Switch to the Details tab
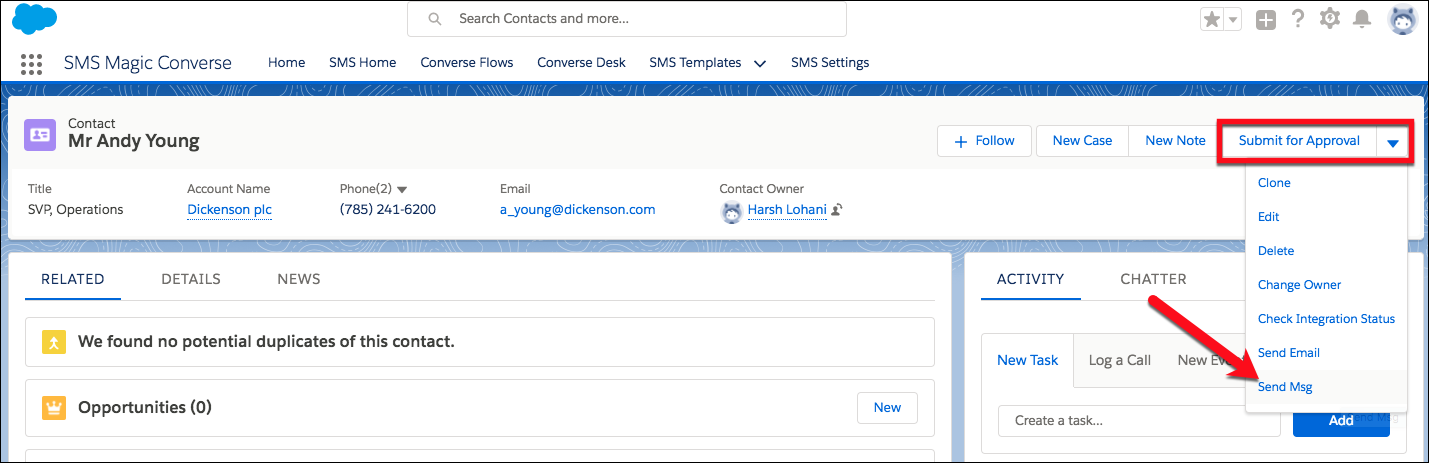 coord(191,279)
